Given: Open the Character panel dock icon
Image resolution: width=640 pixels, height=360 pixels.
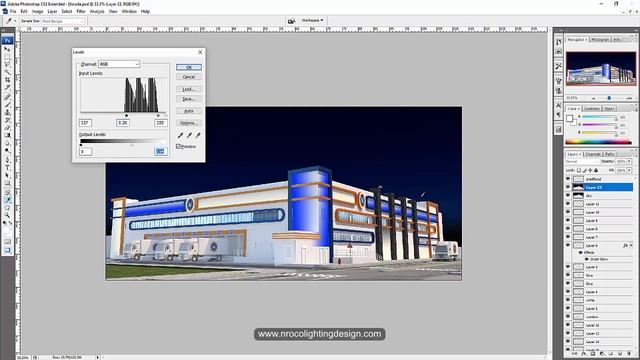Looking at the screenshot, I should click(x=559, y=105).
